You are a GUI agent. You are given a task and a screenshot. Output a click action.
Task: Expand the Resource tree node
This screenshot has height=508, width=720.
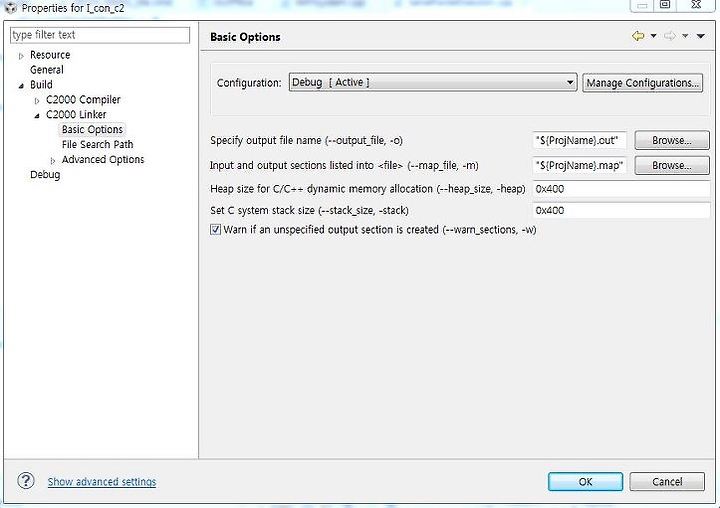tap(21, 56)
